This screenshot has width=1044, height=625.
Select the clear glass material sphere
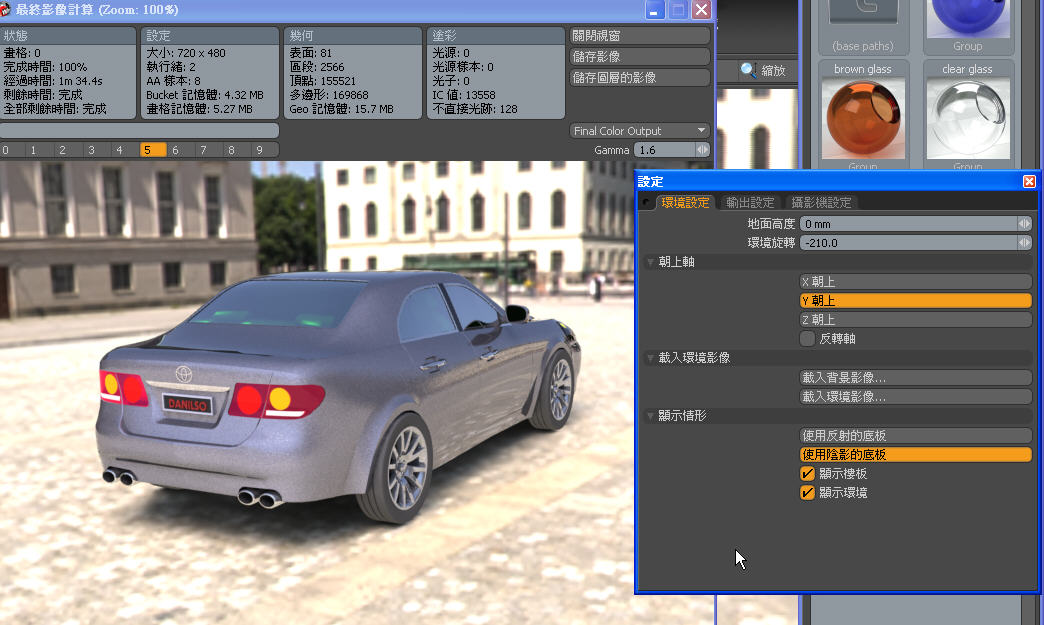(x=967, y=118)
